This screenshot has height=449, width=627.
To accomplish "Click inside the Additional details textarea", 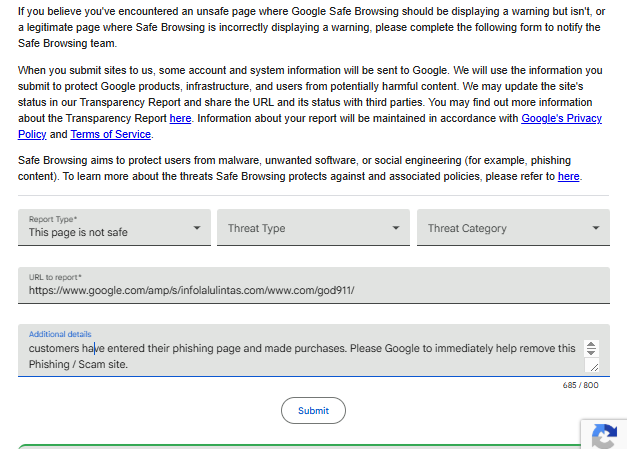I will point(300,356).
